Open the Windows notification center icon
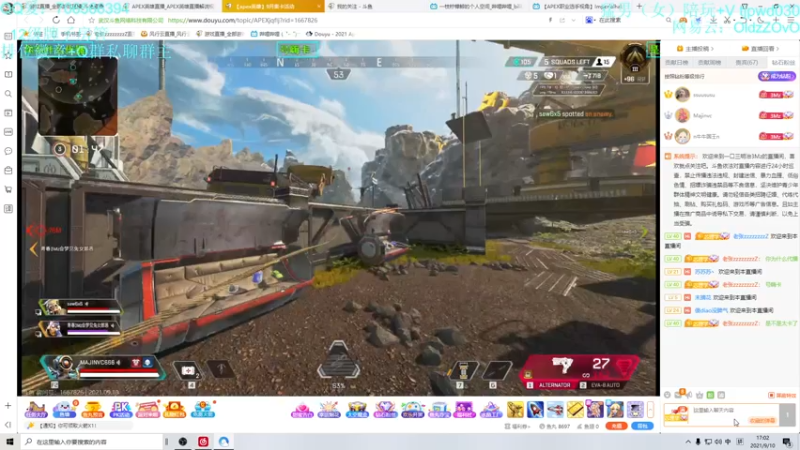Viewport: 800px width, 450px height. tap(787, 442)
